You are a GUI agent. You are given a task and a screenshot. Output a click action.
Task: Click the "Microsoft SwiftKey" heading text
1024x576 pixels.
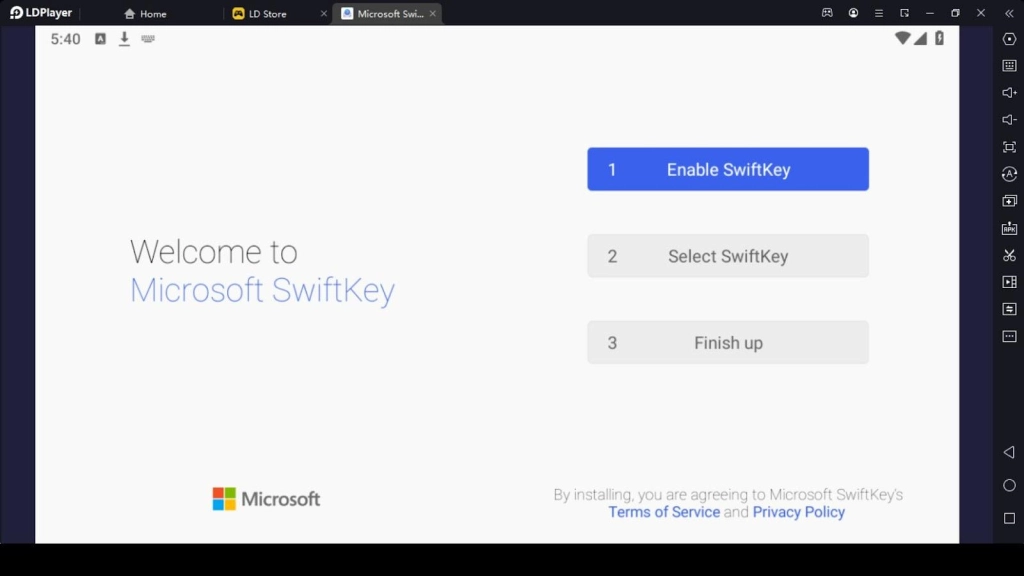(x=262, y=290)
